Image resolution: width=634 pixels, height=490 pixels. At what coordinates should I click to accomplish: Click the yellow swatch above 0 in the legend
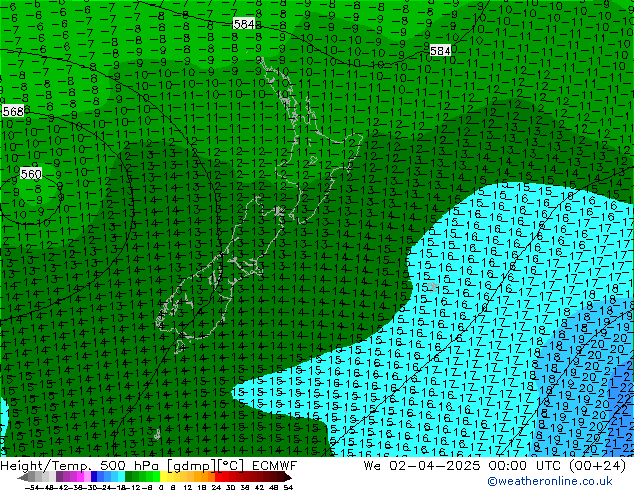click(x=163, y=477)
